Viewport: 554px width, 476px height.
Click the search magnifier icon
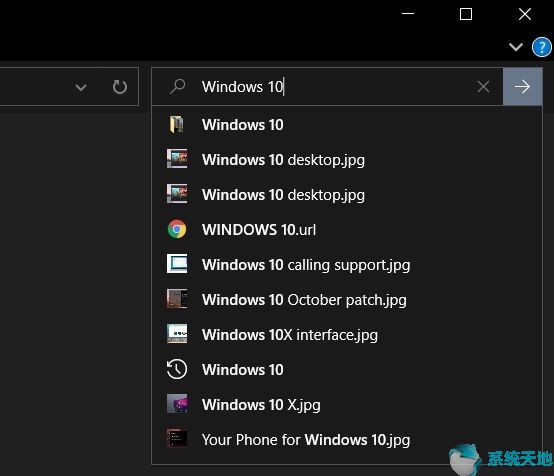[177, 86]
